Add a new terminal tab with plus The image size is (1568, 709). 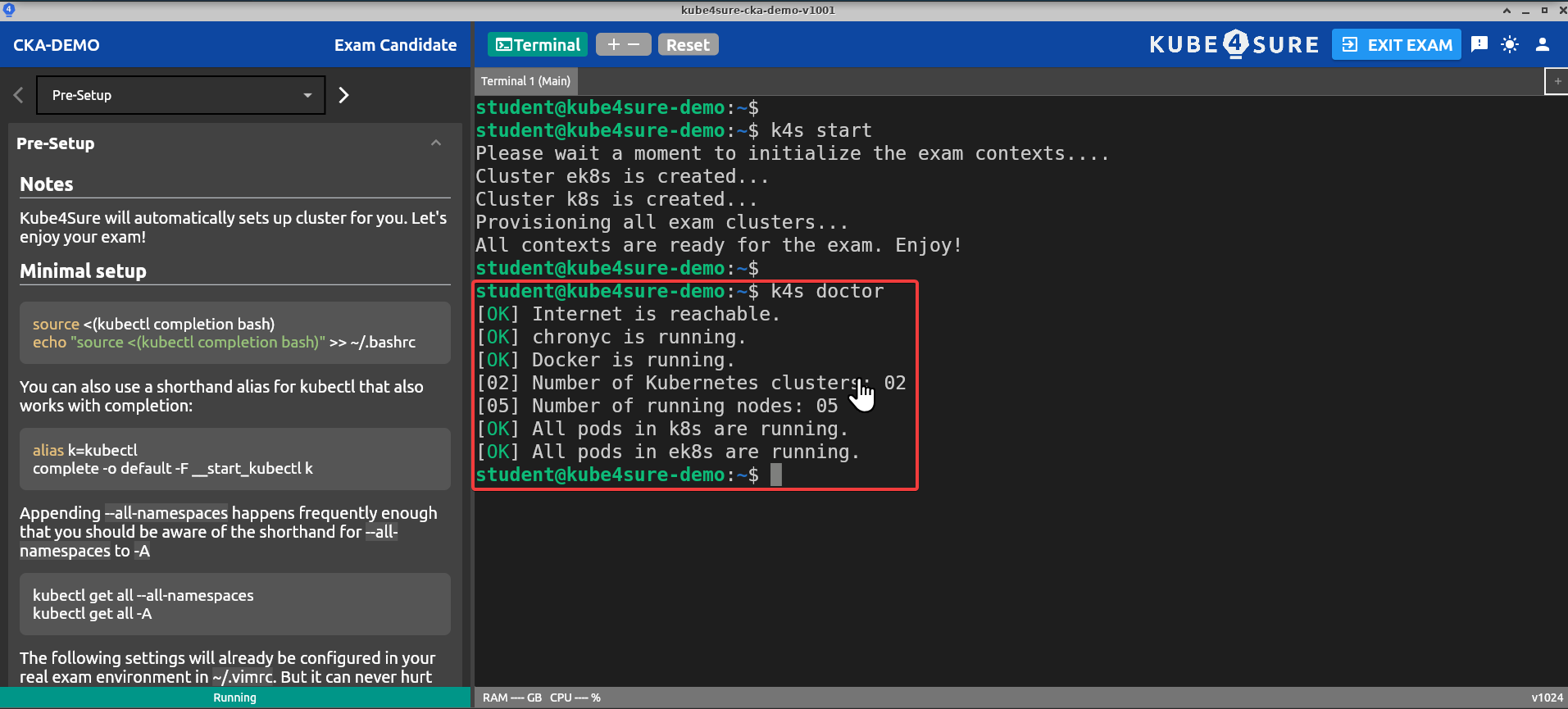click(x=1557, y=81)
